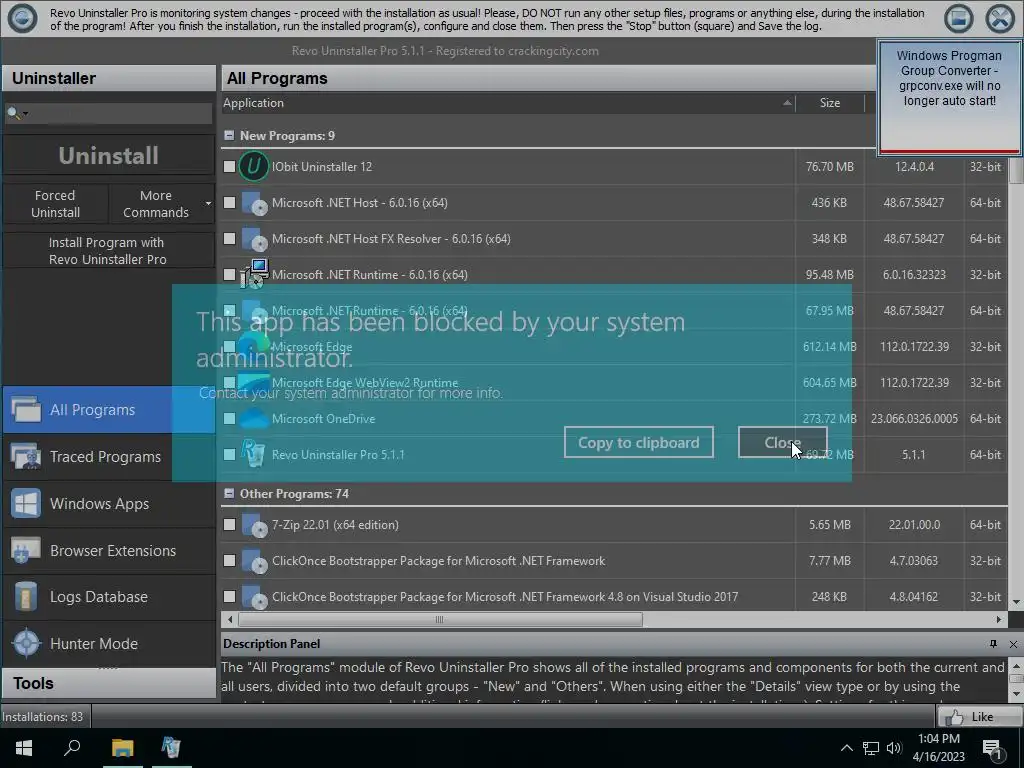Image resolution: width=1024 pixels, height=768 pixels.
Task: Open All Programs module icon in sidebar
Action: 26,409
